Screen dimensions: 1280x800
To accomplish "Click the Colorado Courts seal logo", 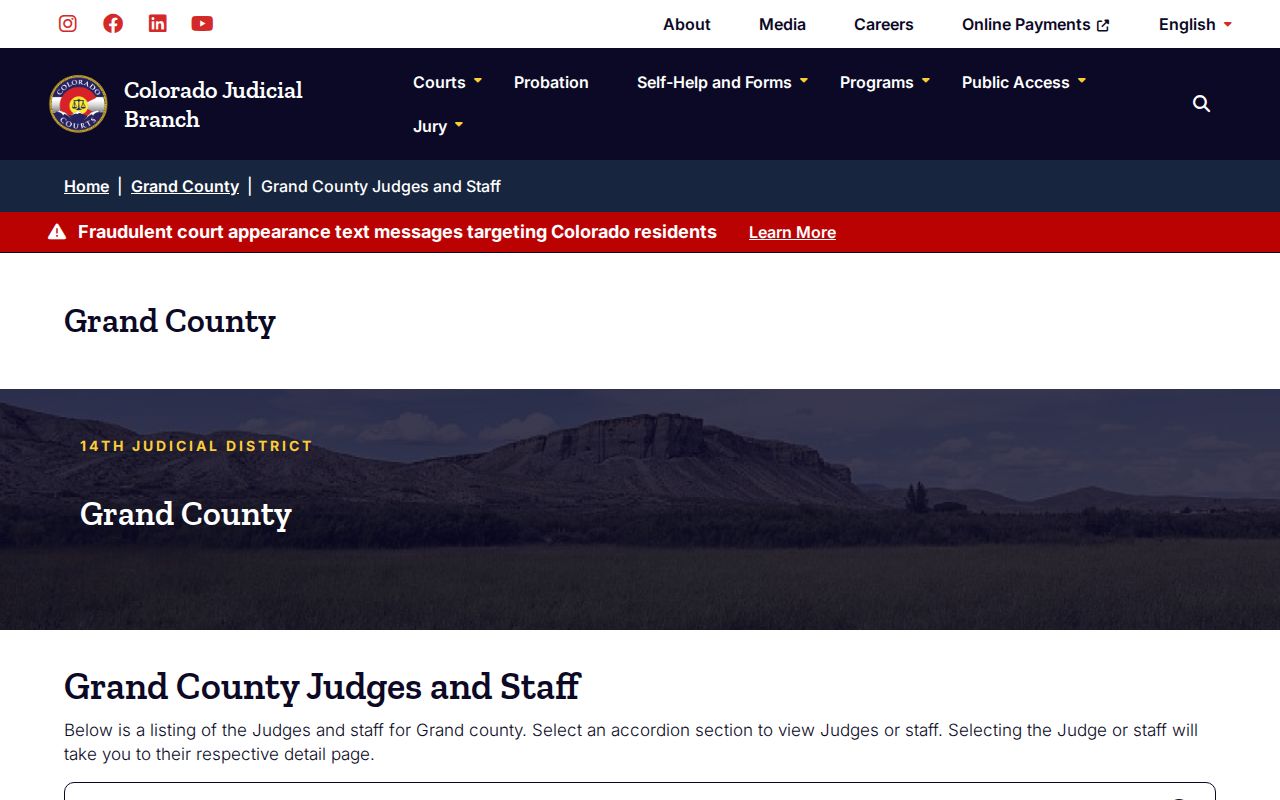I will point(78,104).
